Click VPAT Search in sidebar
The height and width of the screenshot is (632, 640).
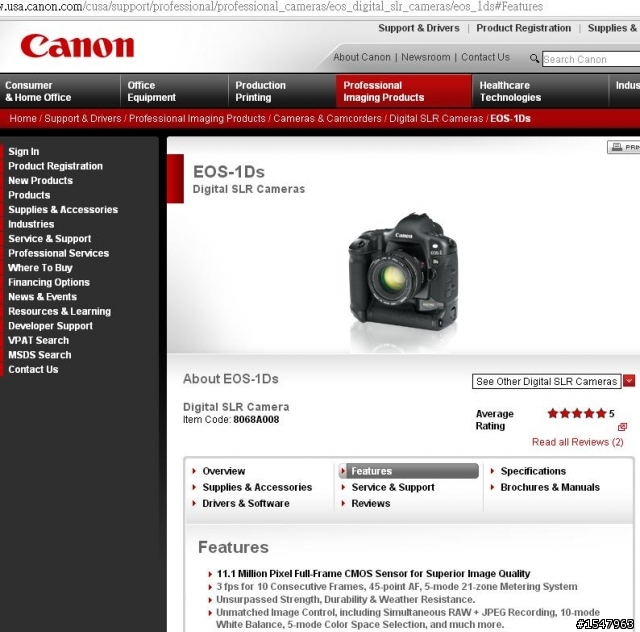(x=38, y=340)
